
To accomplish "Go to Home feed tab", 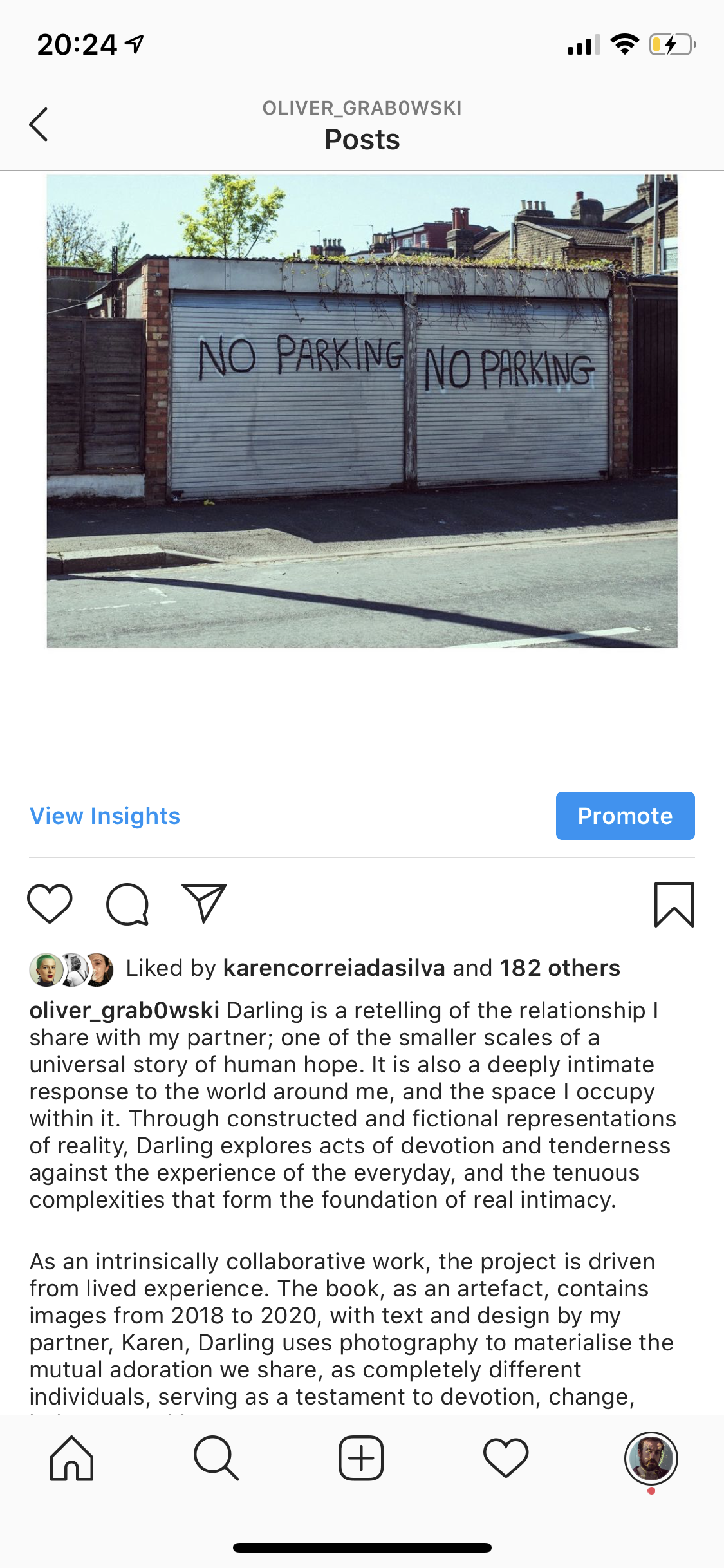I will pyautogui.click(x=71, y=1459).
